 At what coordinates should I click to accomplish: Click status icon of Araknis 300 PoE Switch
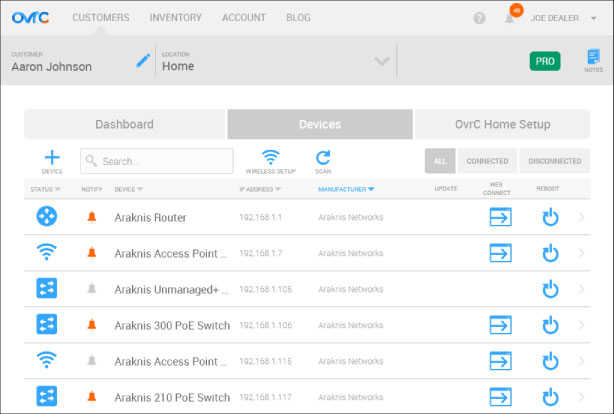(47, 324)
